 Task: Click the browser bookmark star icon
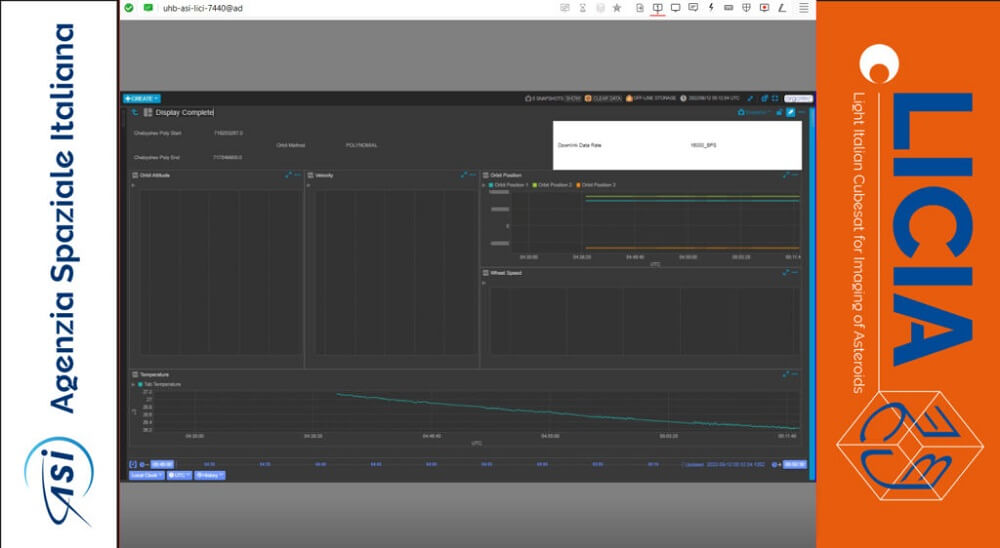(617, 7)
